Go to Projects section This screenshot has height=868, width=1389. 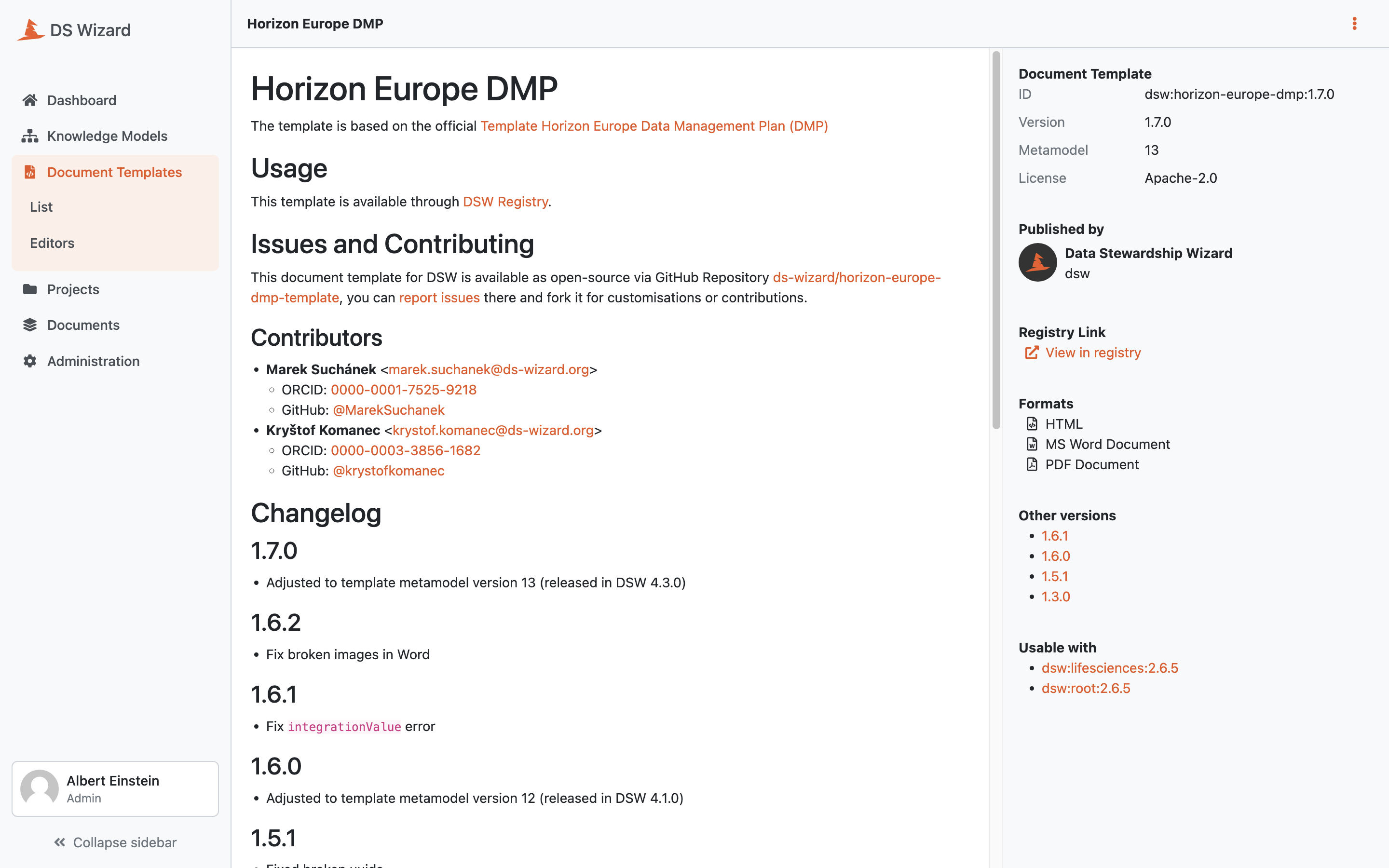(x=115, y=289)
